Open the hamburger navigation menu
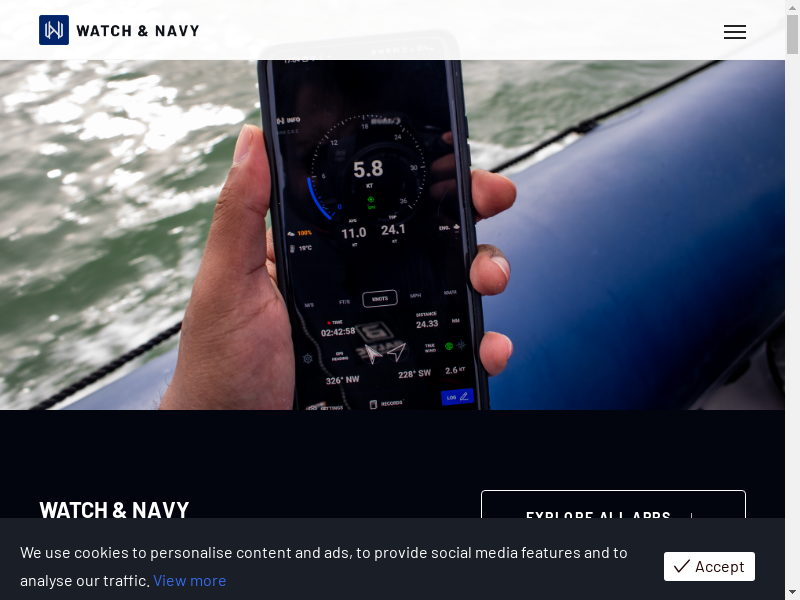The image size is (800, 600). click(735, 32)
